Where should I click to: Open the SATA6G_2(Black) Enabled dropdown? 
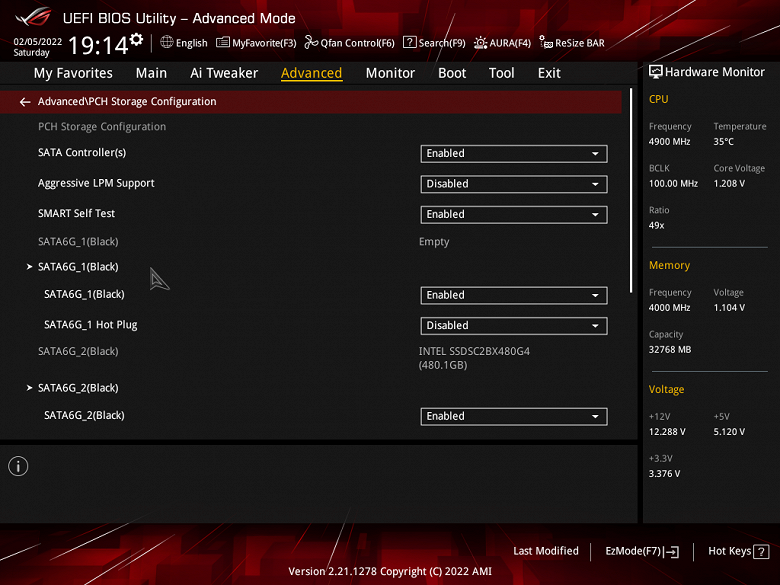point(514,416)
